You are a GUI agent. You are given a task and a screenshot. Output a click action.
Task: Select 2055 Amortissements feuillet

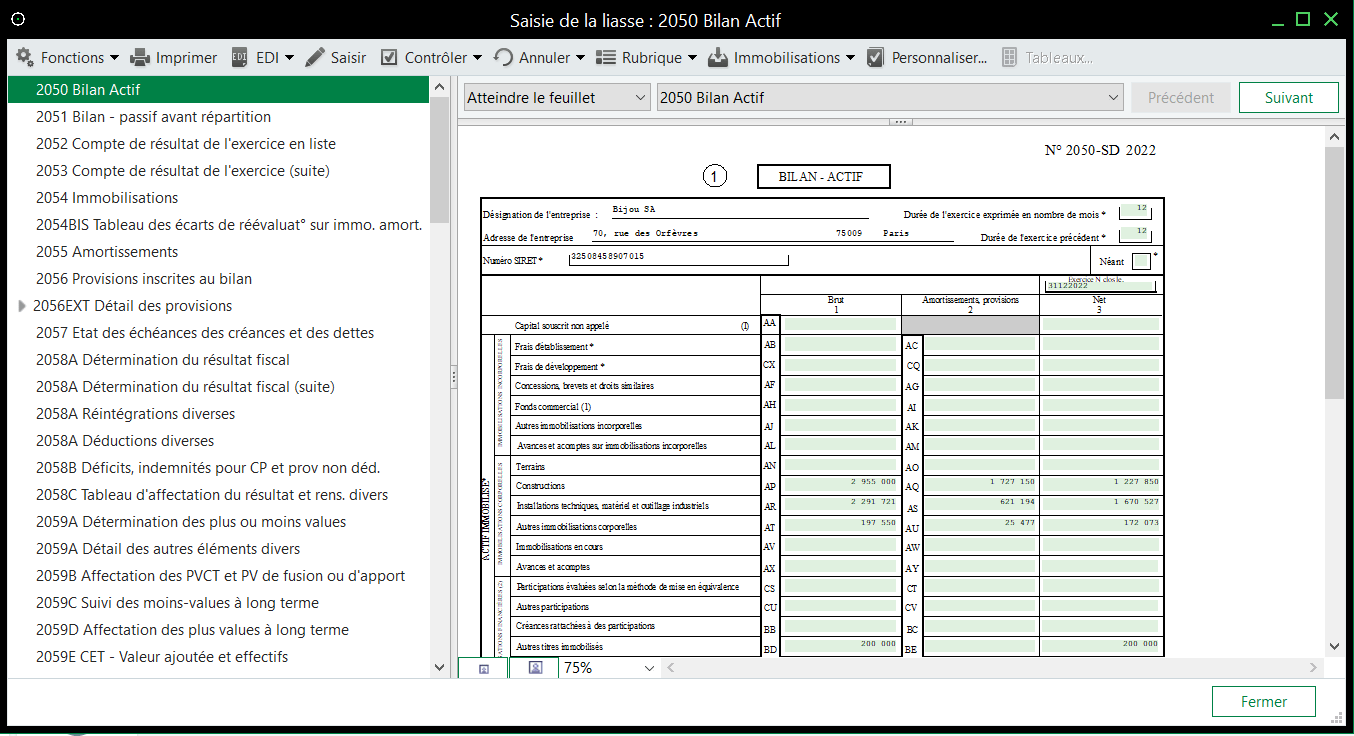219,252
